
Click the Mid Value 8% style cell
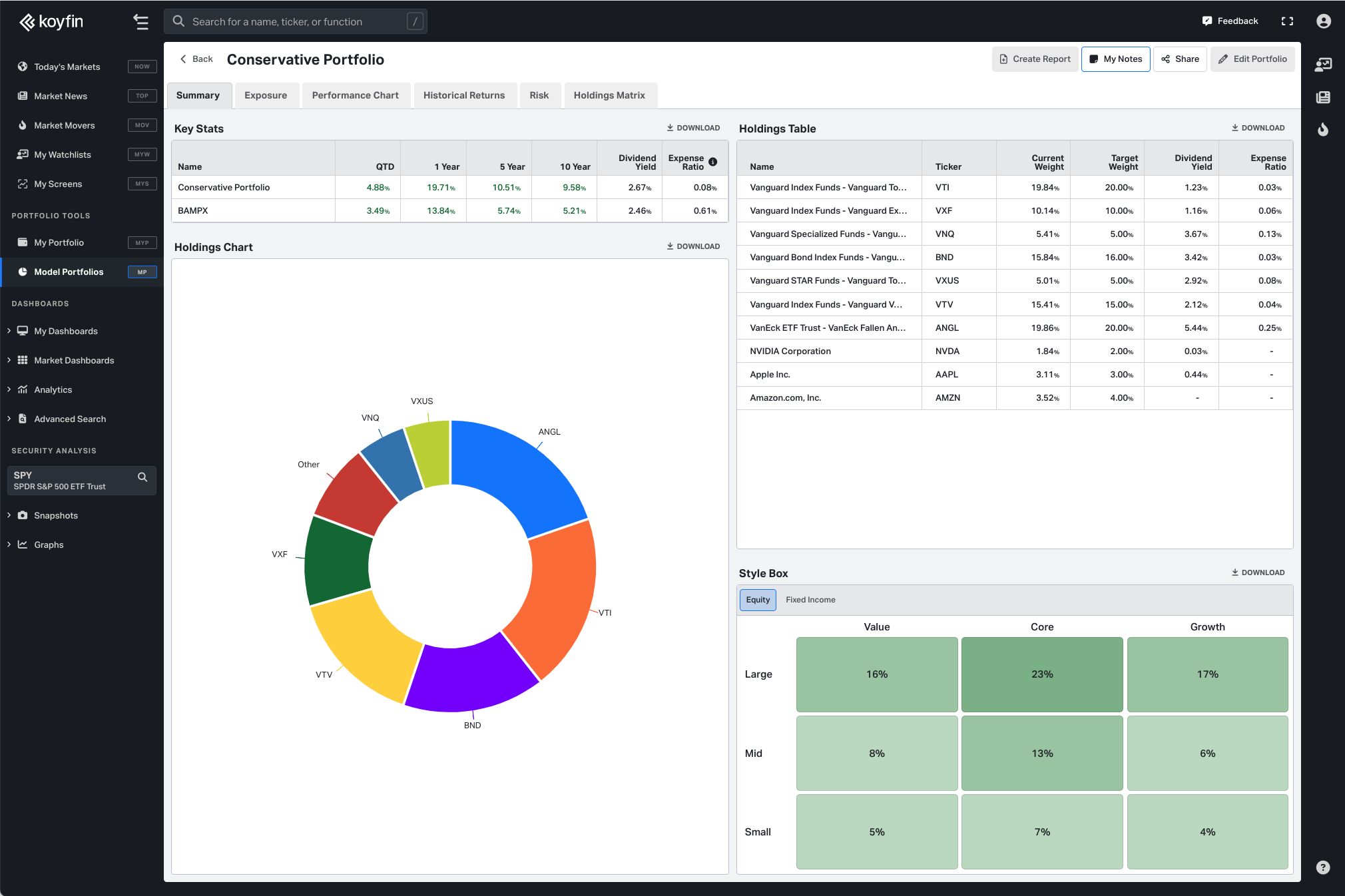(877, 754)
